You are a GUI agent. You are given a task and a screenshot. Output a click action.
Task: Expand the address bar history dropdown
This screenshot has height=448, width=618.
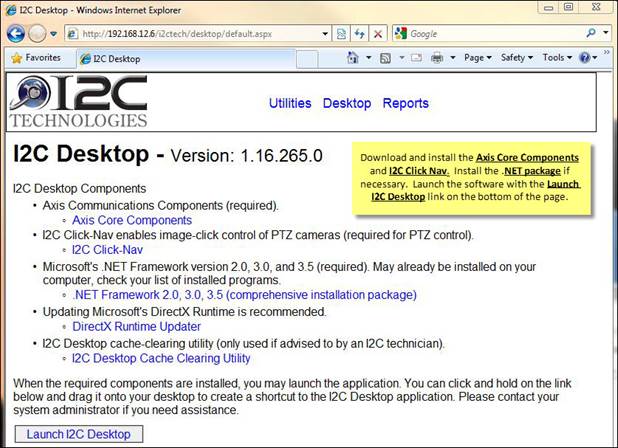(325, 34)
